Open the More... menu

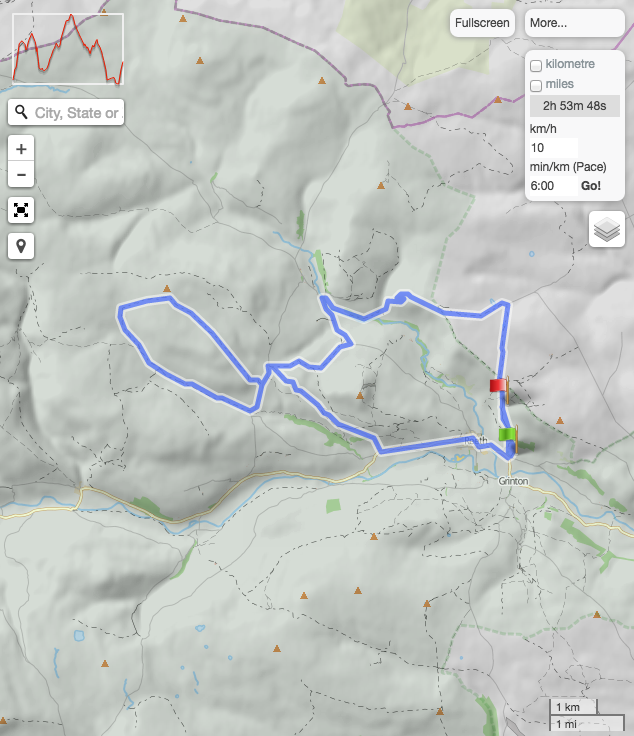point(574,23)
